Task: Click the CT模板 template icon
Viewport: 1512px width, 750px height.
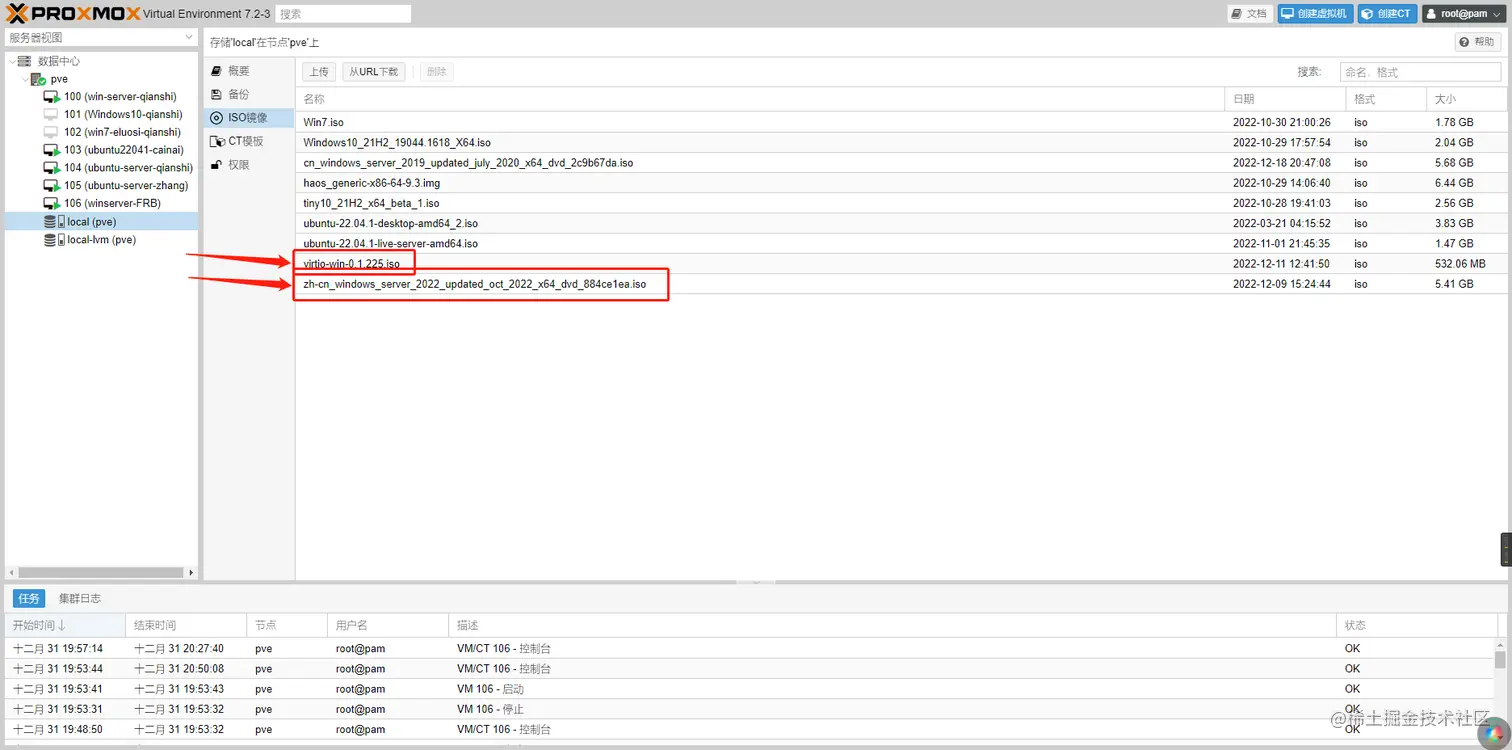Action: (x=217, y=141)
